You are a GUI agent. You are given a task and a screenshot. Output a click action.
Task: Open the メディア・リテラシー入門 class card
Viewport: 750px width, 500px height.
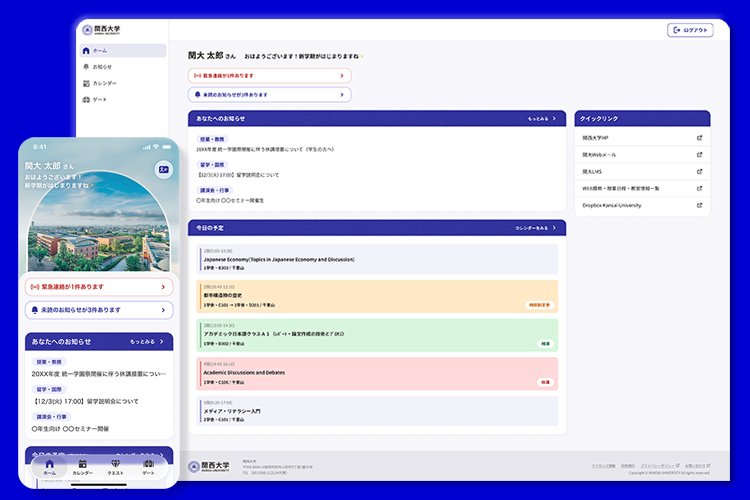pos(377,411)
